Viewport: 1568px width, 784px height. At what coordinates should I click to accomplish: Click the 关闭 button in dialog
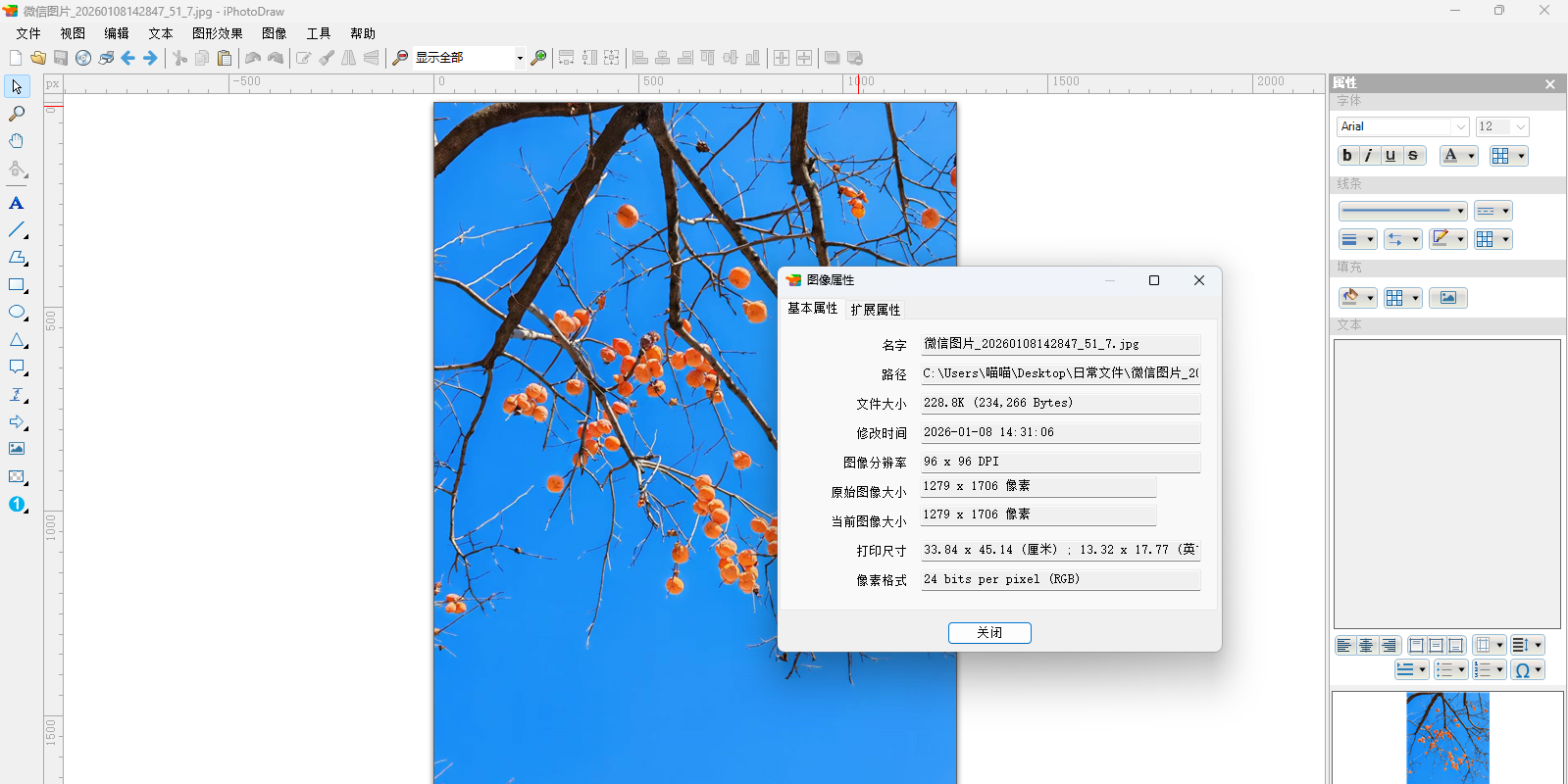point(989,633)
